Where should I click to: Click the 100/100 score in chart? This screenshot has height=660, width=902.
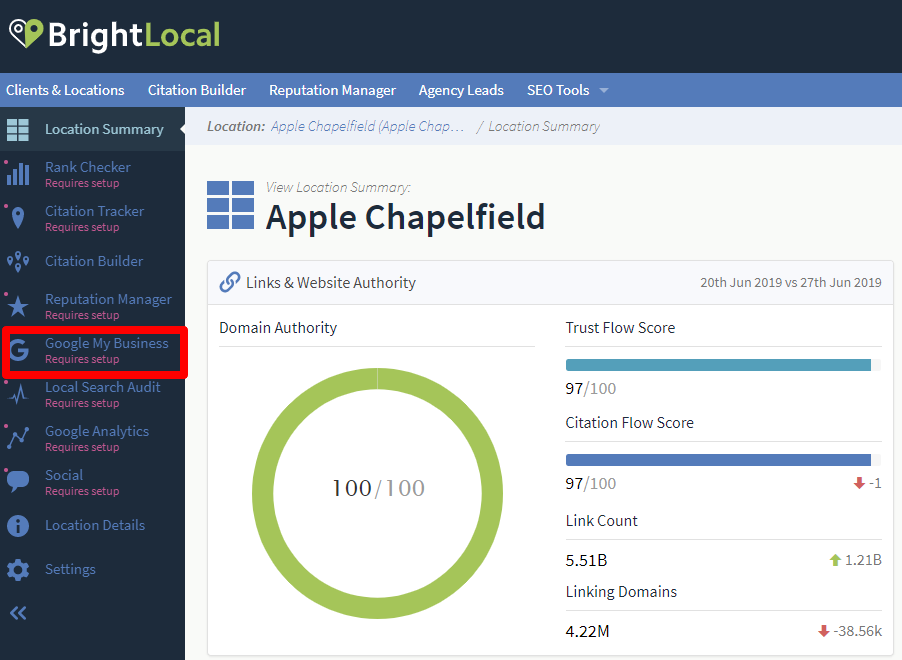[379, 489]
